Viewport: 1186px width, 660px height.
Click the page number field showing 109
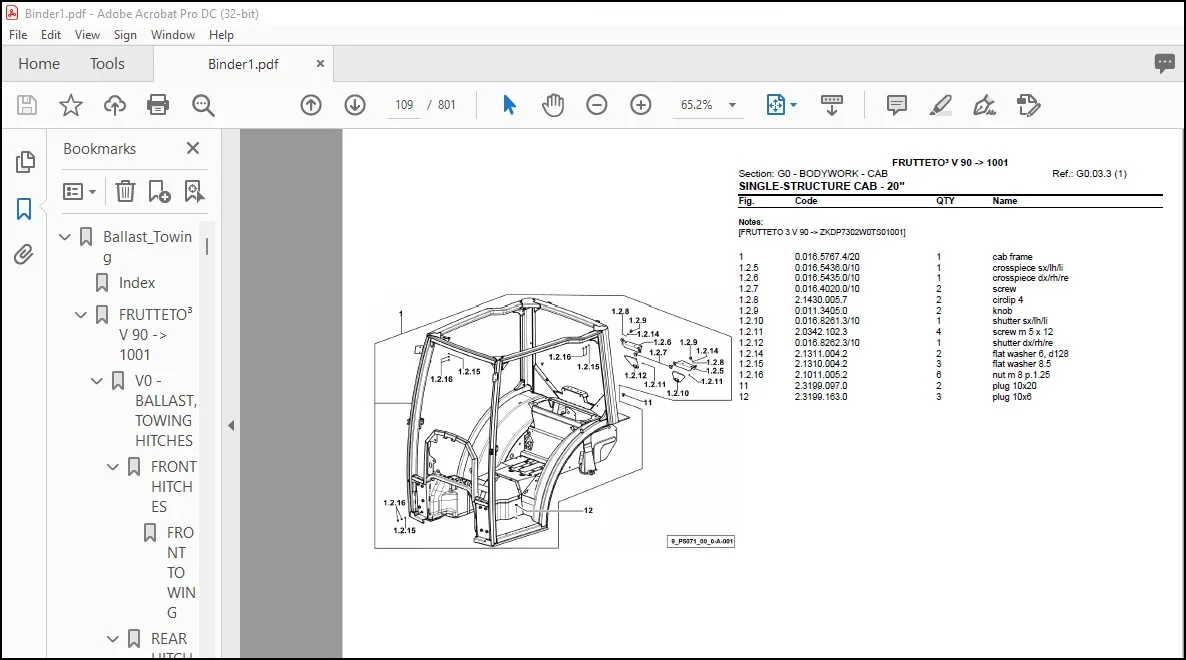click(404, 105)
